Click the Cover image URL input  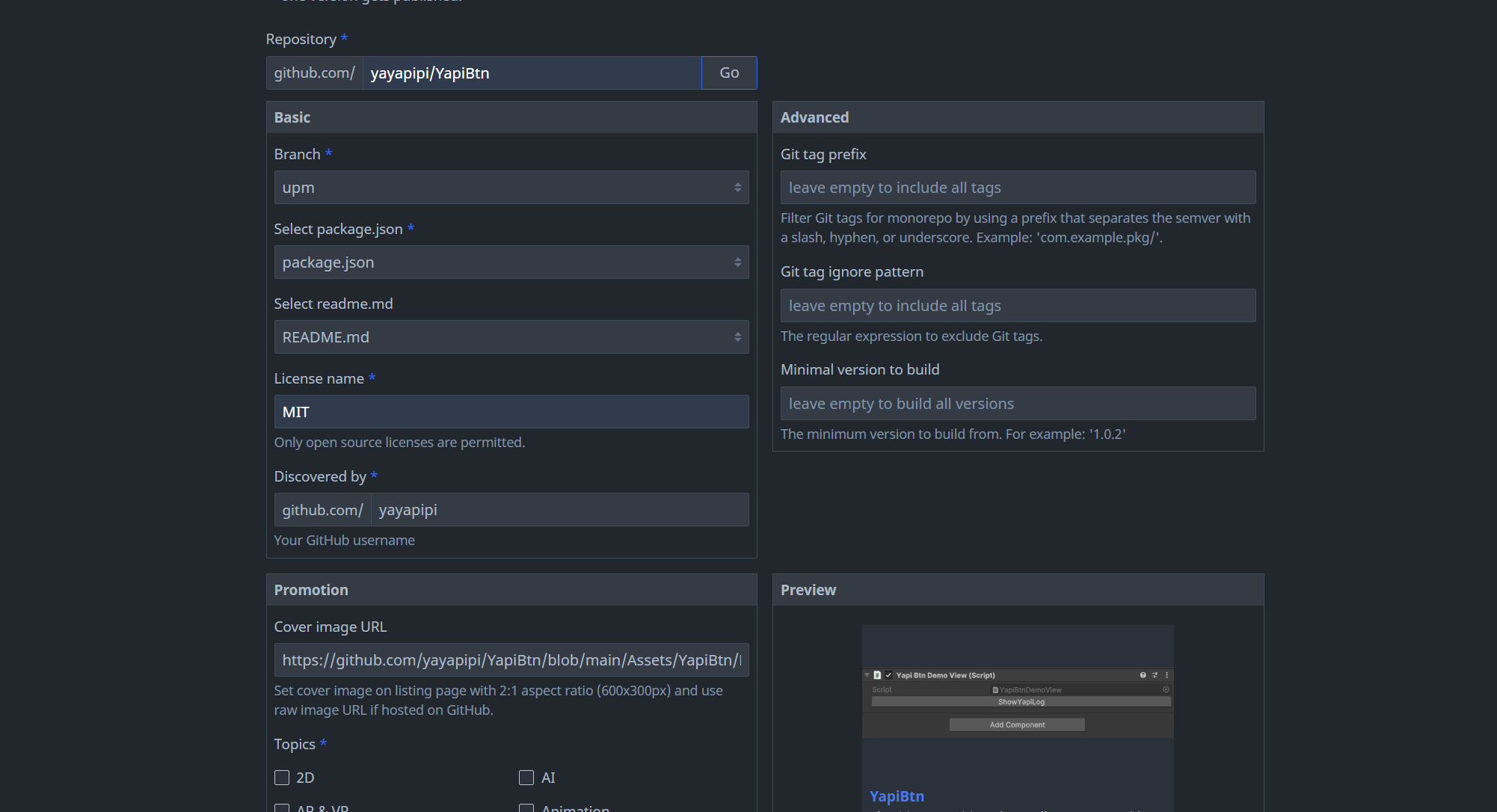(511, 660)
